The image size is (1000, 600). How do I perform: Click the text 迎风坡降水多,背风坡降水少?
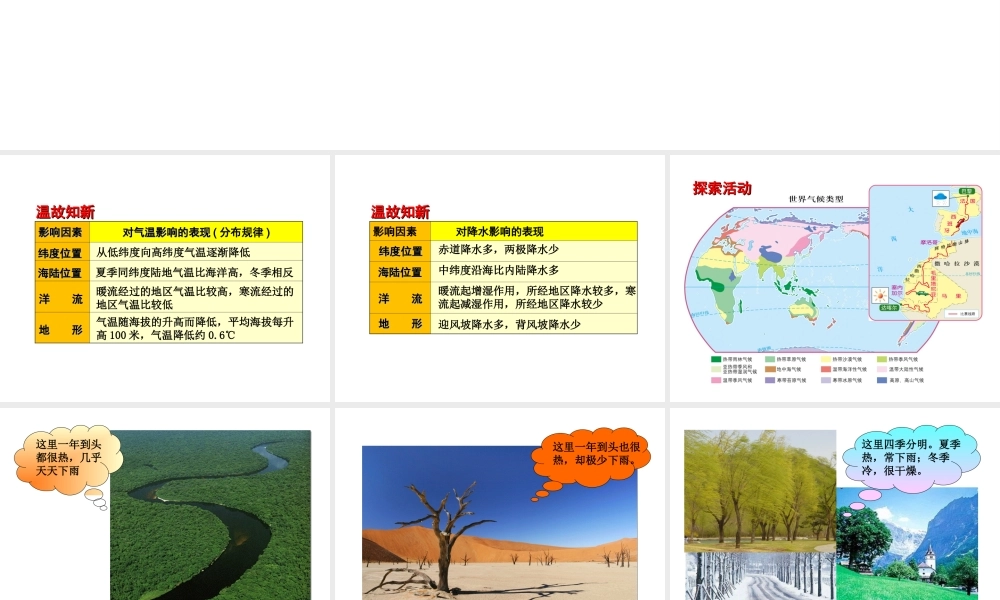pos(509,324)
